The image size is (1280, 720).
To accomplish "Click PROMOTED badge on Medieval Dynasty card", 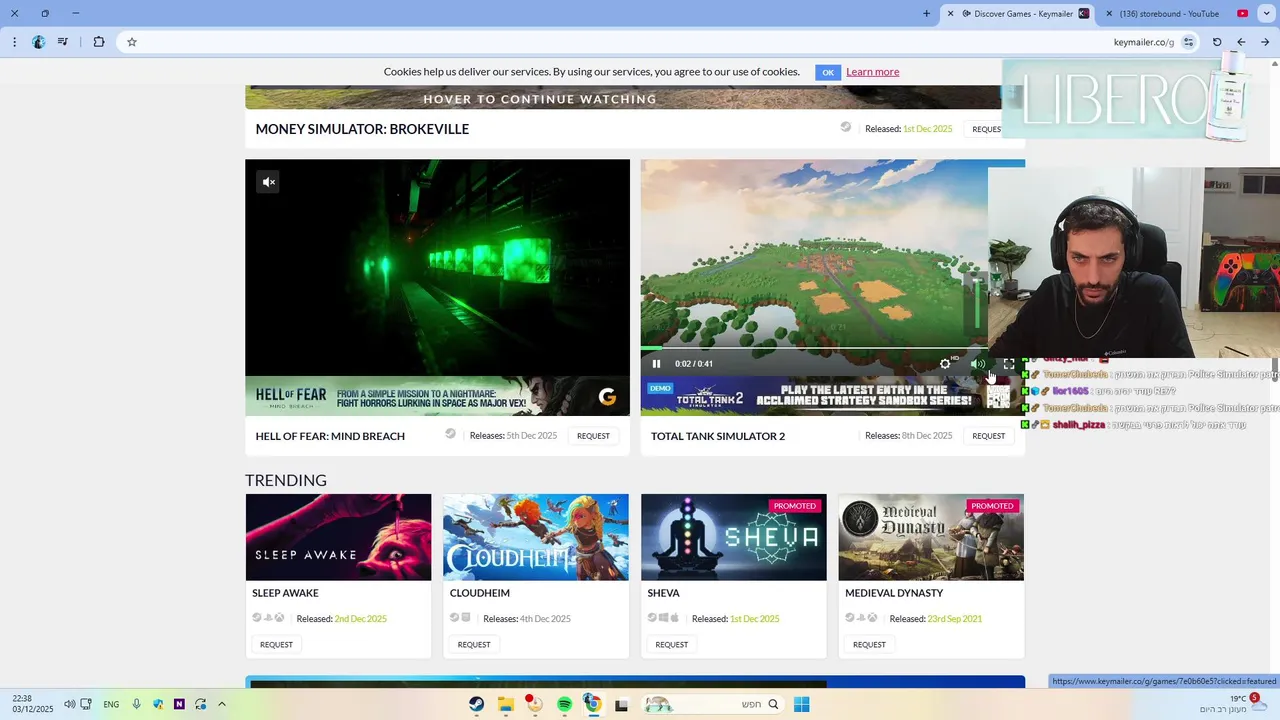I will (x=992, y=506).
